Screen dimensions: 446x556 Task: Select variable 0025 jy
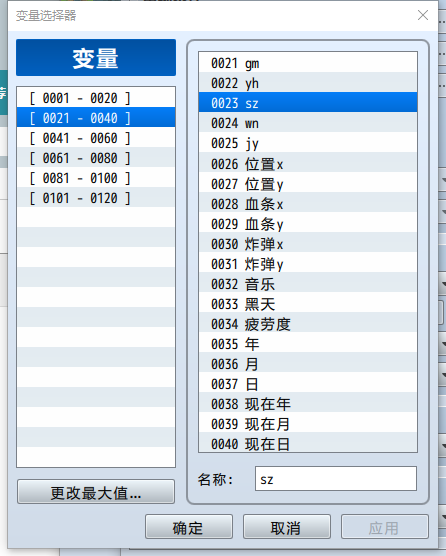(x=308, y=143)
